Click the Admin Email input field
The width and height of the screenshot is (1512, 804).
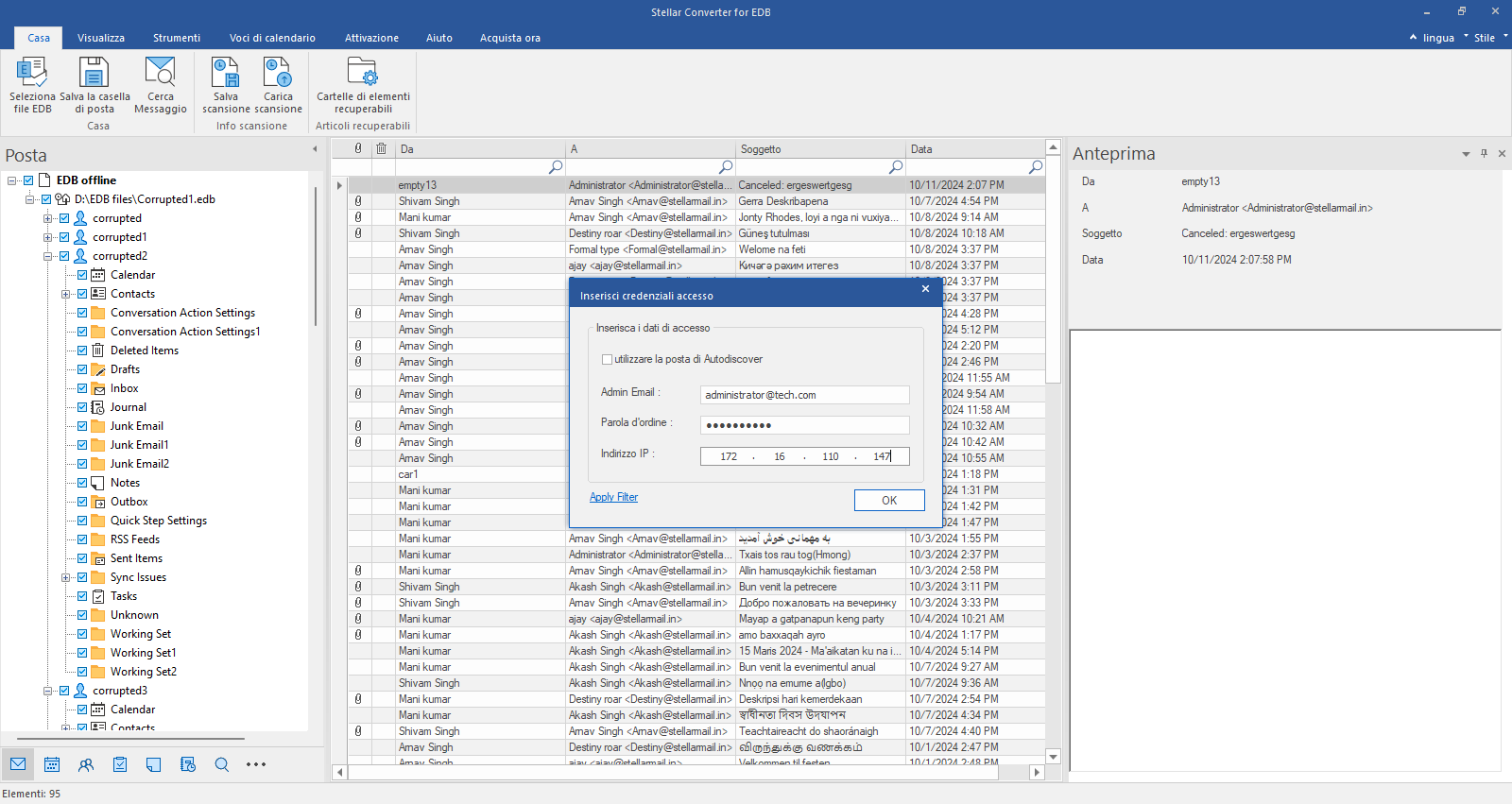pyautogui.click(x=805, y=395)
